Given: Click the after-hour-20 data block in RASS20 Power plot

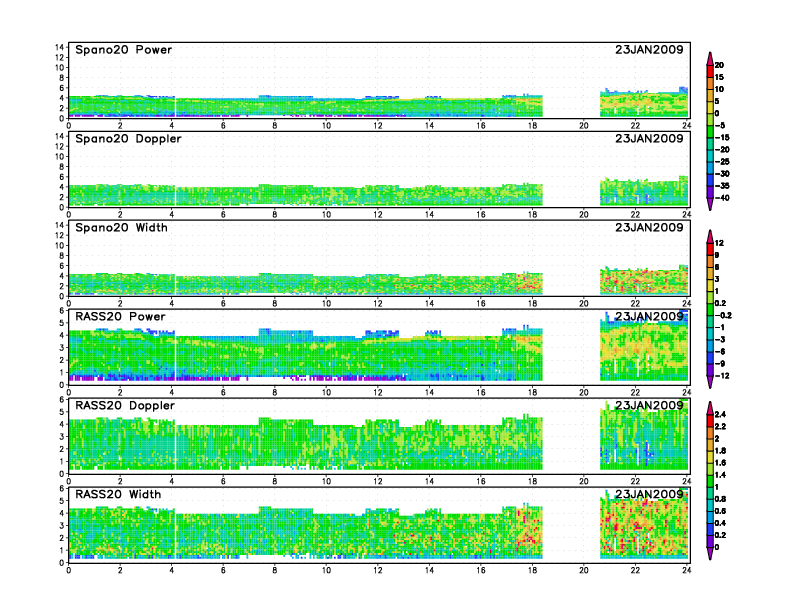Looking at the screenshot, I should click(x=644, y=347).
